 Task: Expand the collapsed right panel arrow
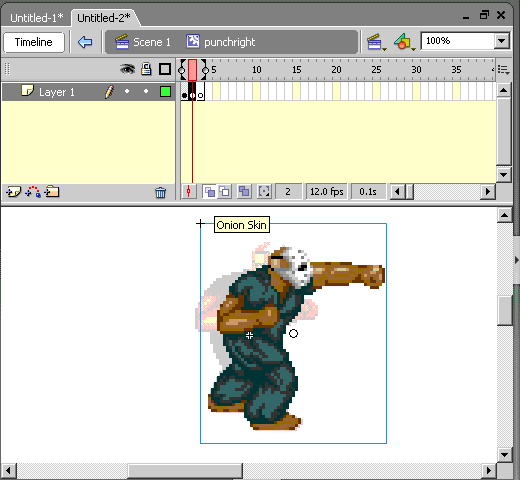click(517, 260)
